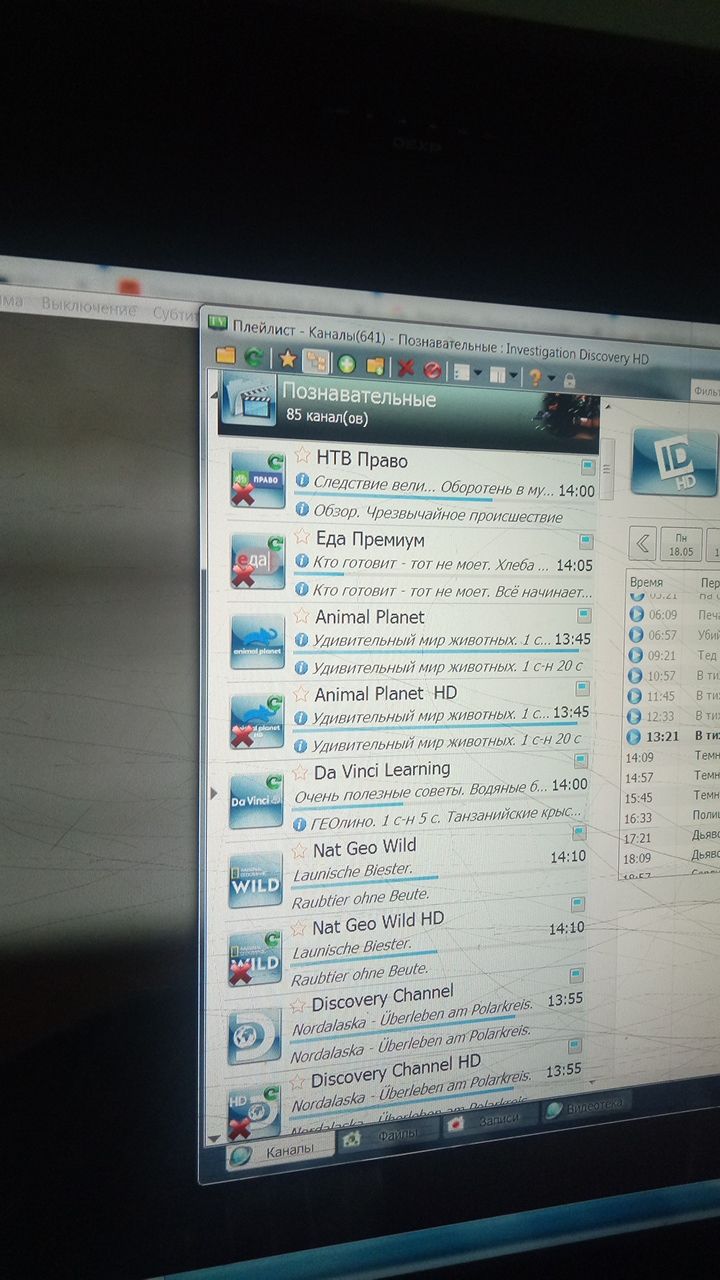Image resolution: width=720 pixels, height=1280 pixels.
Task: Open playlist folder icon in the toolbar
Action: tap(225, 355)
